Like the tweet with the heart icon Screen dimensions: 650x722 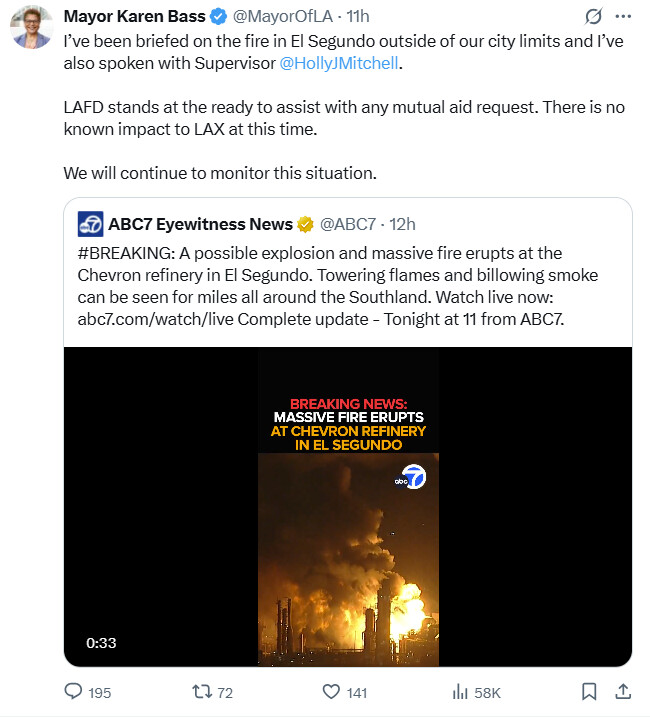tap(332, 691)
